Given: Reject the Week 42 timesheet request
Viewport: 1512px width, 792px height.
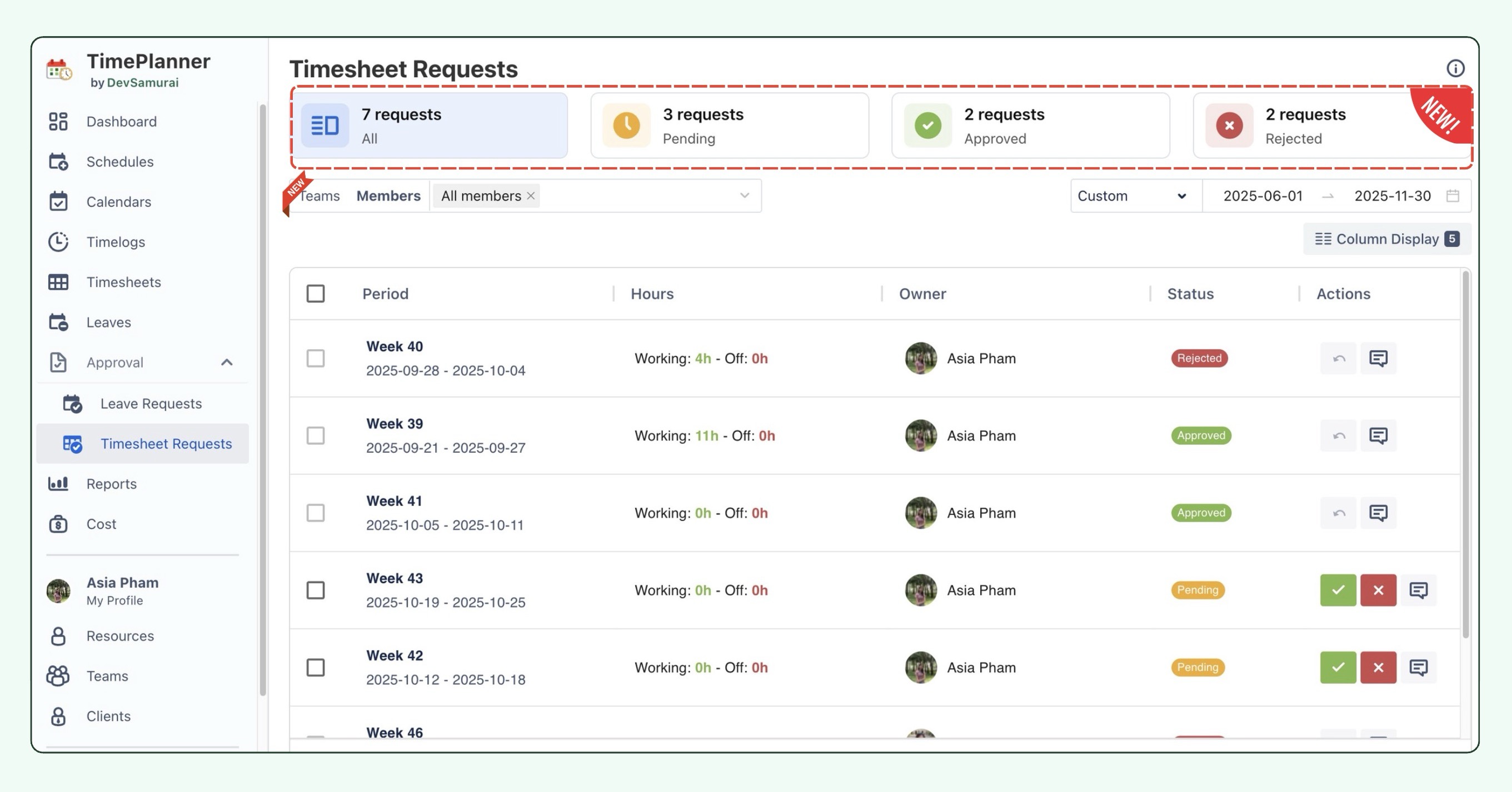Looking at the screenshot, I should (1378, 668).
